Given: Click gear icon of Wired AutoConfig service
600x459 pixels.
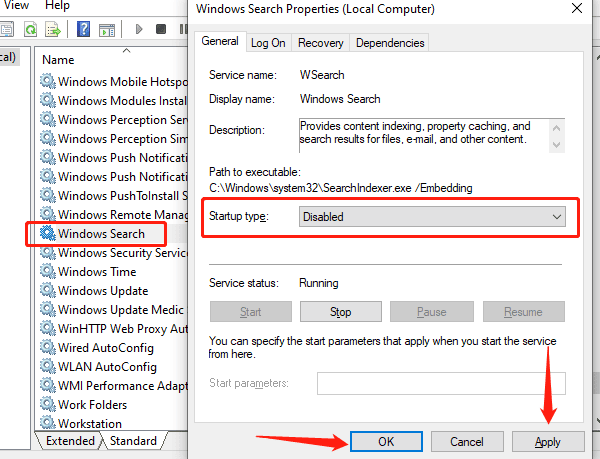Looking at the screenshot, I should (48, 347).
